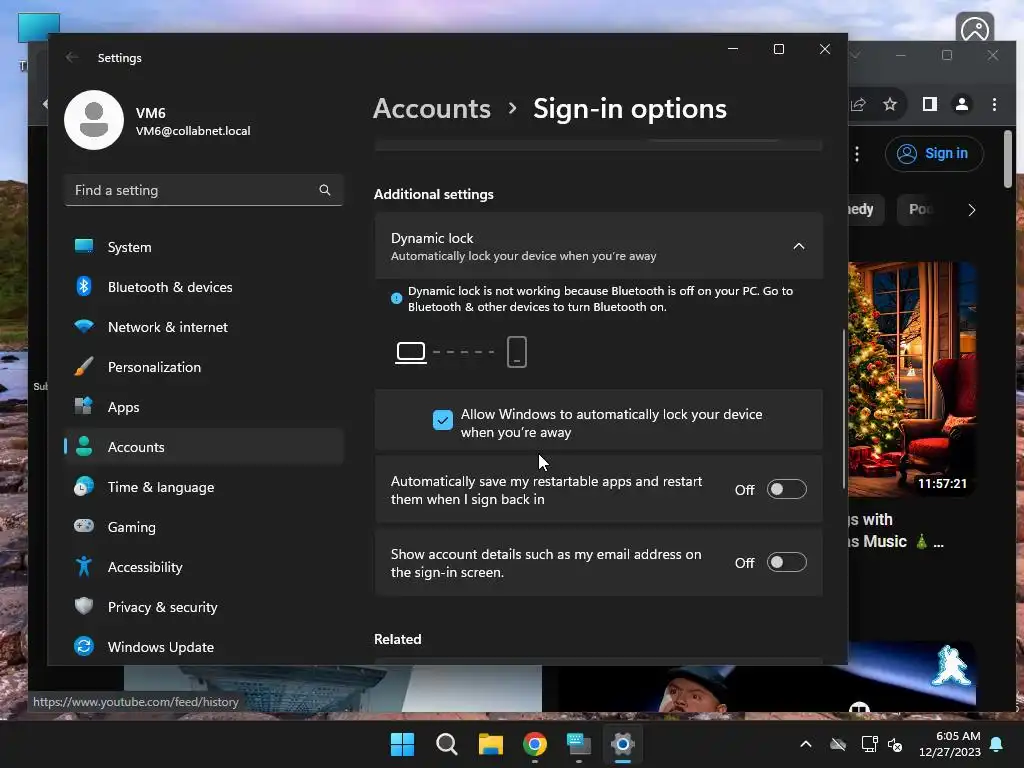The width and height of the screenshot is (1024, 768).
Task: Click the network tray icon
Action: point(869,744)
